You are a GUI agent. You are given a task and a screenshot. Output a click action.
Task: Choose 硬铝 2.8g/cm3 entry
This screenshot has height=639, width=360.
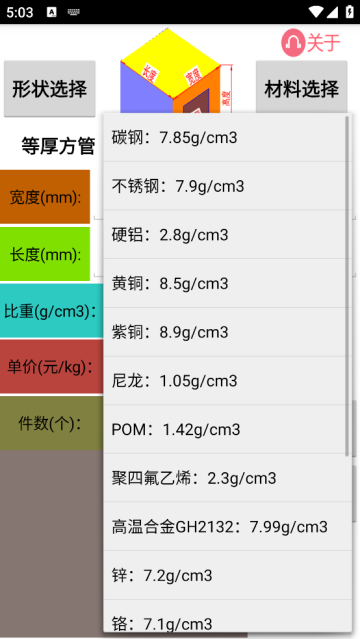[x=227, y=235]
